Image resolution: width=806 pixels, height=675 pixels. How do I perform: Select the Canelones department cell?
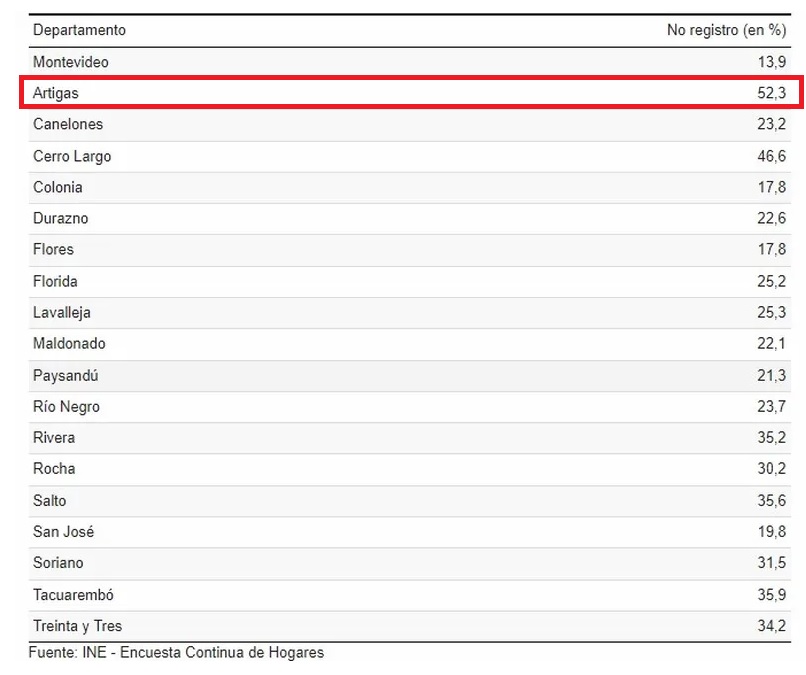[67, 124]
